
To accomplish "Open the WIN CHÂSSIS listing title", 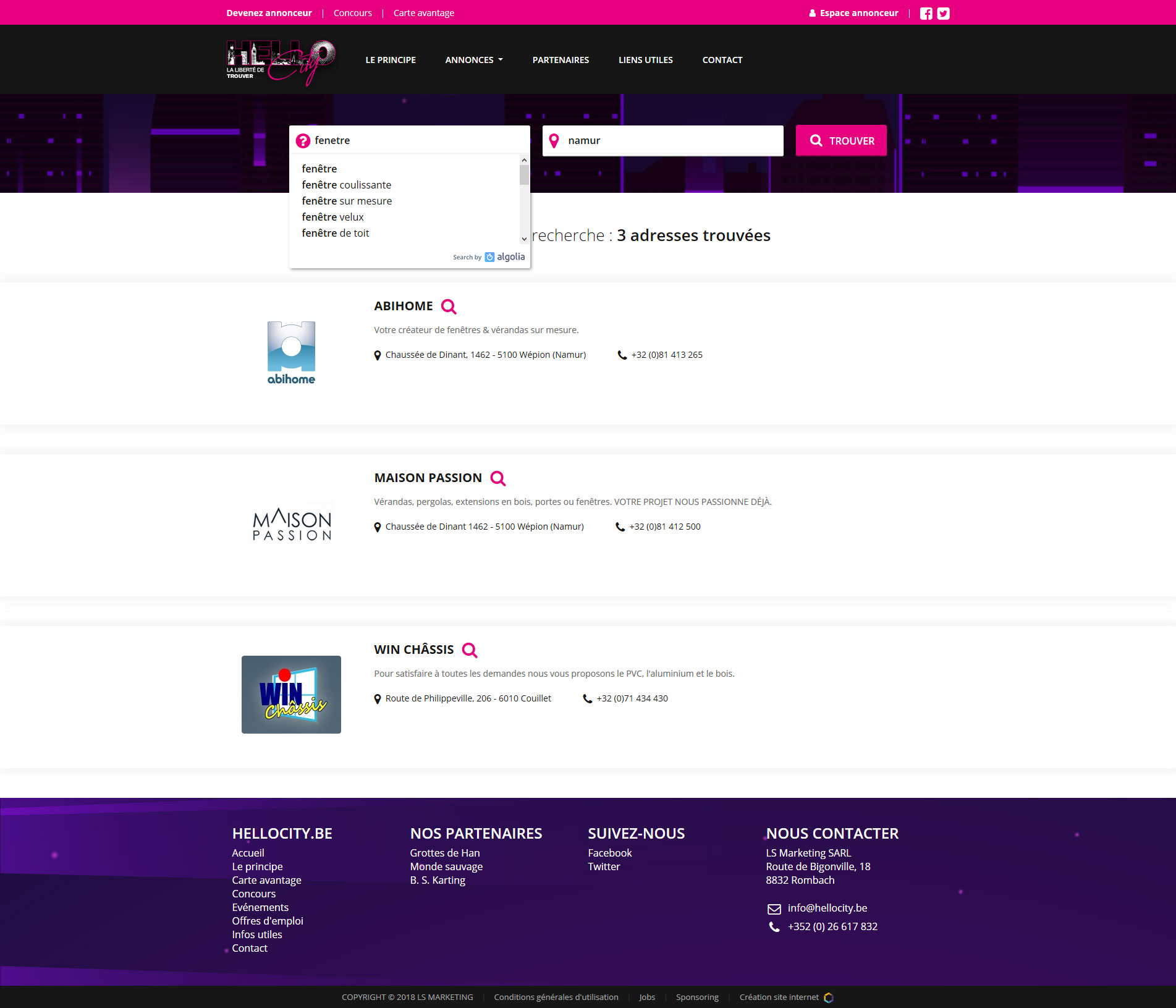I will [x=413, y=650].
